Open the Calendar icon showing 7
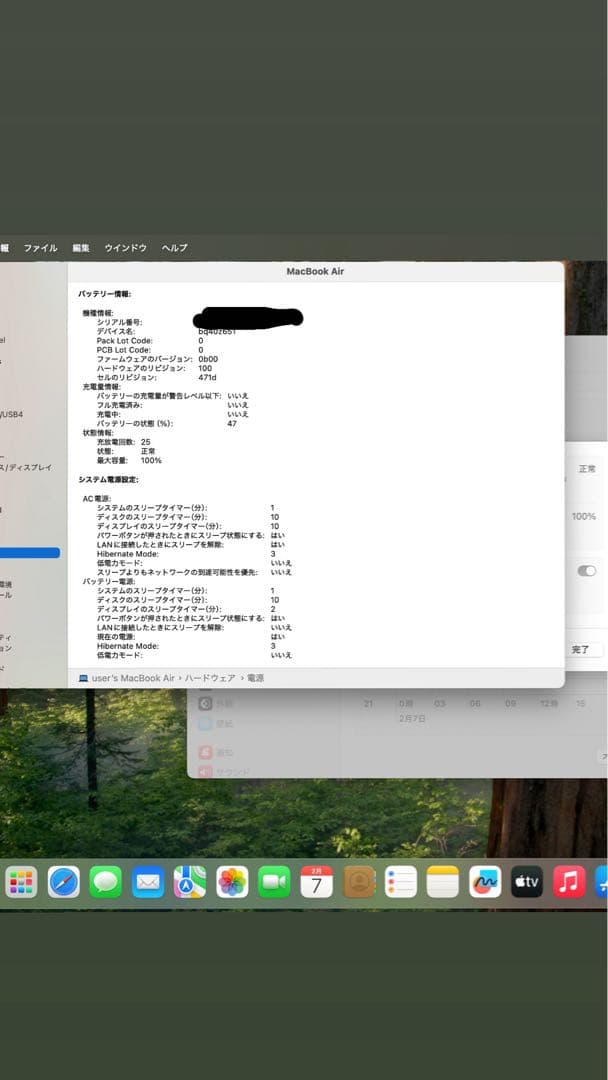This screenshot has height=1080, width=608. [x=316, y=882]
